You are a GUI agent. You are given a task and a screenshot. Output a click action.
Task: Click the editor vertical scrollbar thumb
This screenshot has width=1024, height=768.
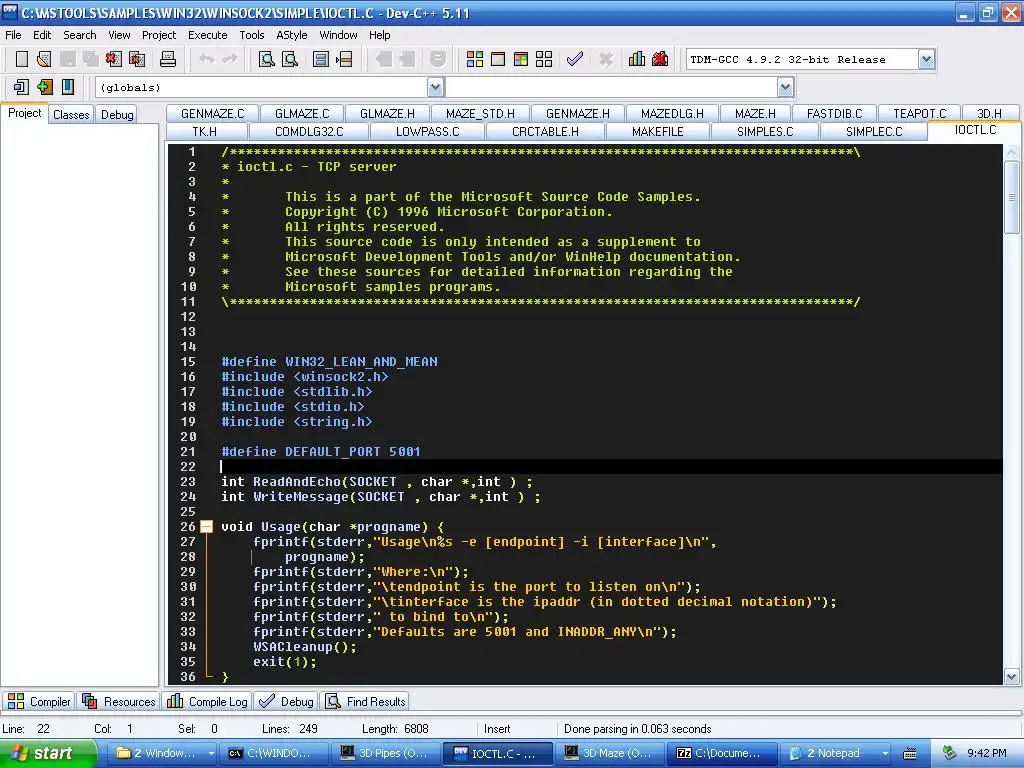click(x=1011, y=197)
